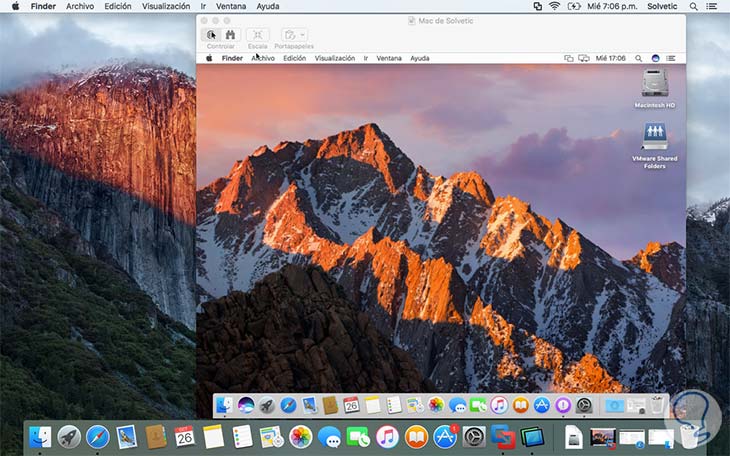Open Portapapeles clipboard dropdown arrow
Screen dimensions: 730x456
pos(303,35)
